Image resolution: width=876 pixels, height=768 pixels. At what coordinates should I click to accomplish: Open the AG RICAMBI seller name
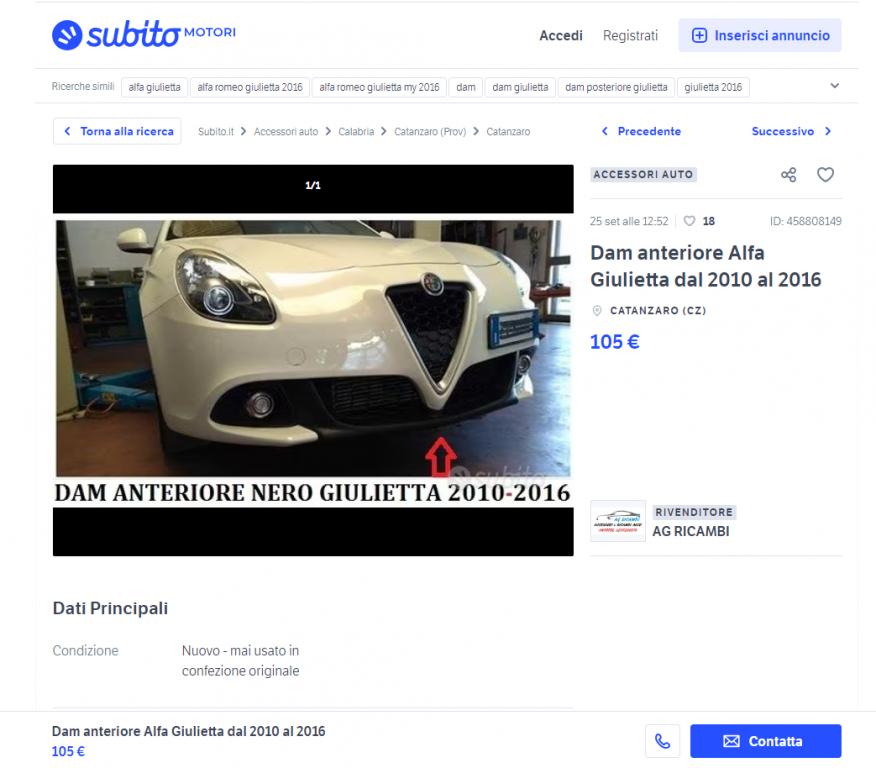[x=691, y=531]
